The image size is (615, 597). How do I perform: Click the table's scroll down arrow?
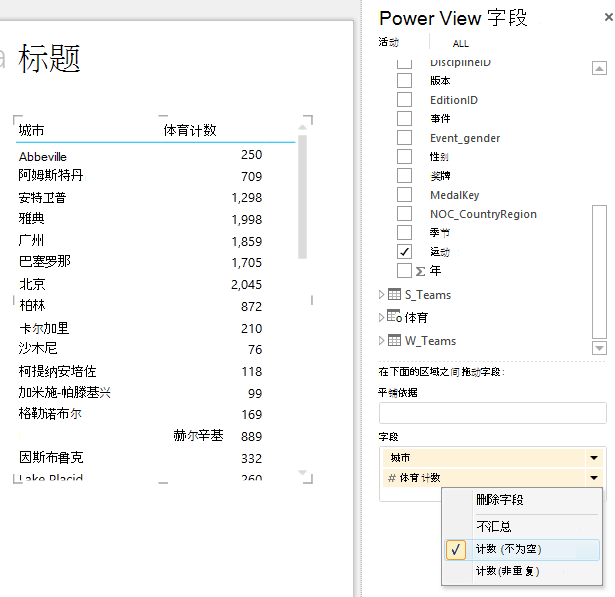tap(302, 473)
